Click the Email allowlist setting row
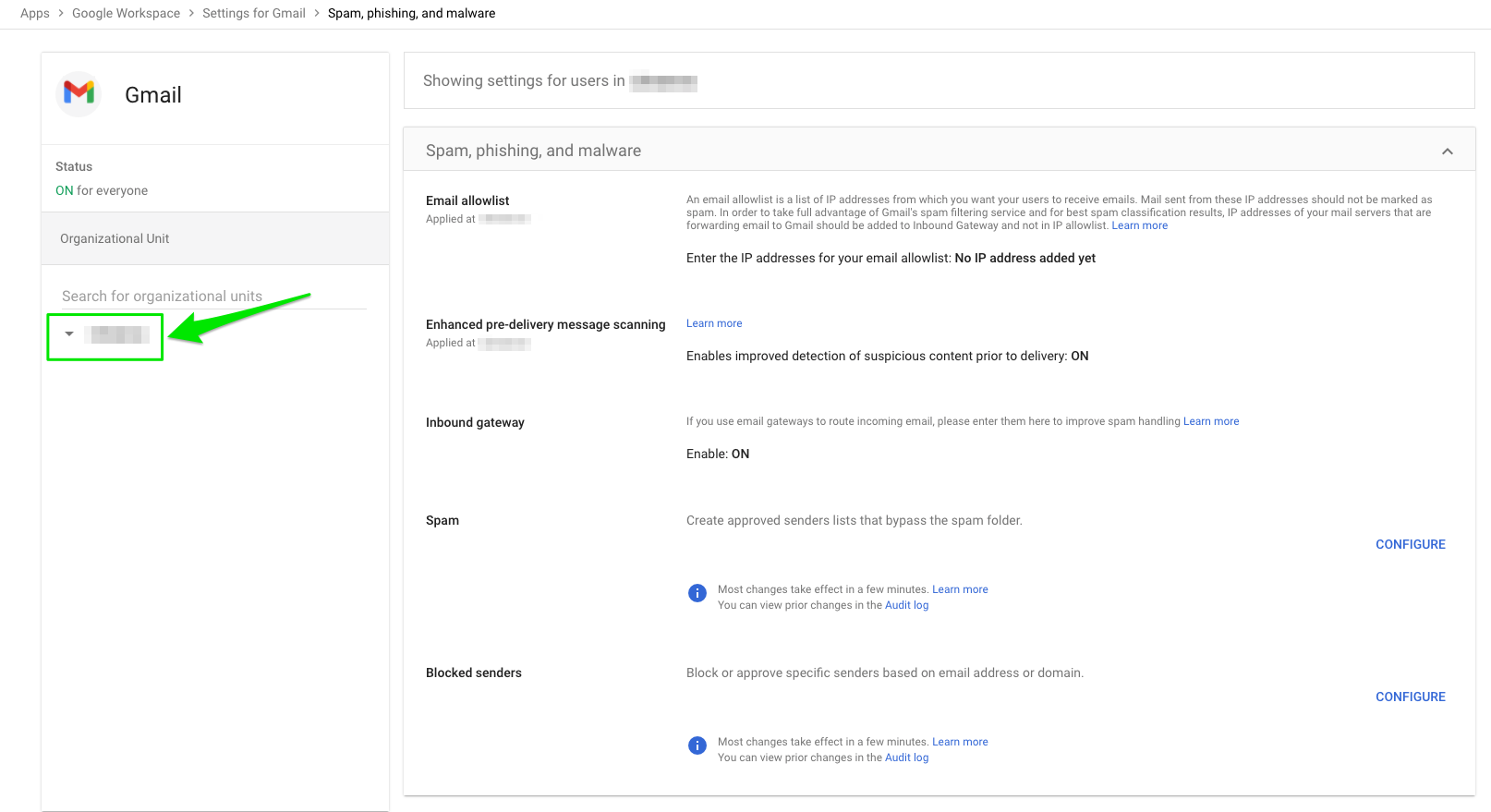 point(939,229)
